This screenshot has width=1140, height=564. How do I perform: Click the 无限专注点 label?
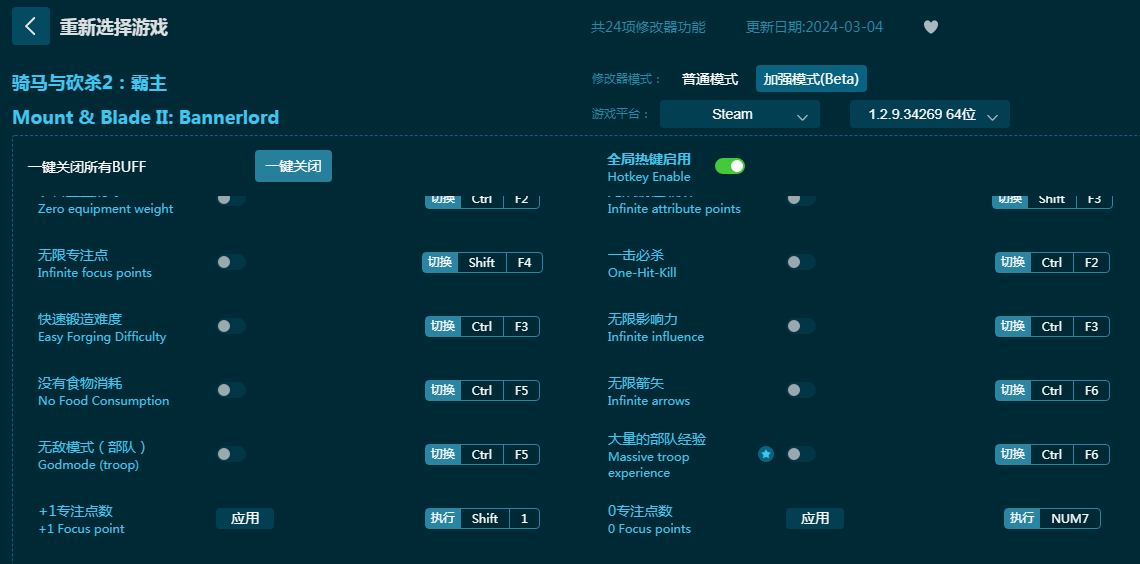point(73,255)
